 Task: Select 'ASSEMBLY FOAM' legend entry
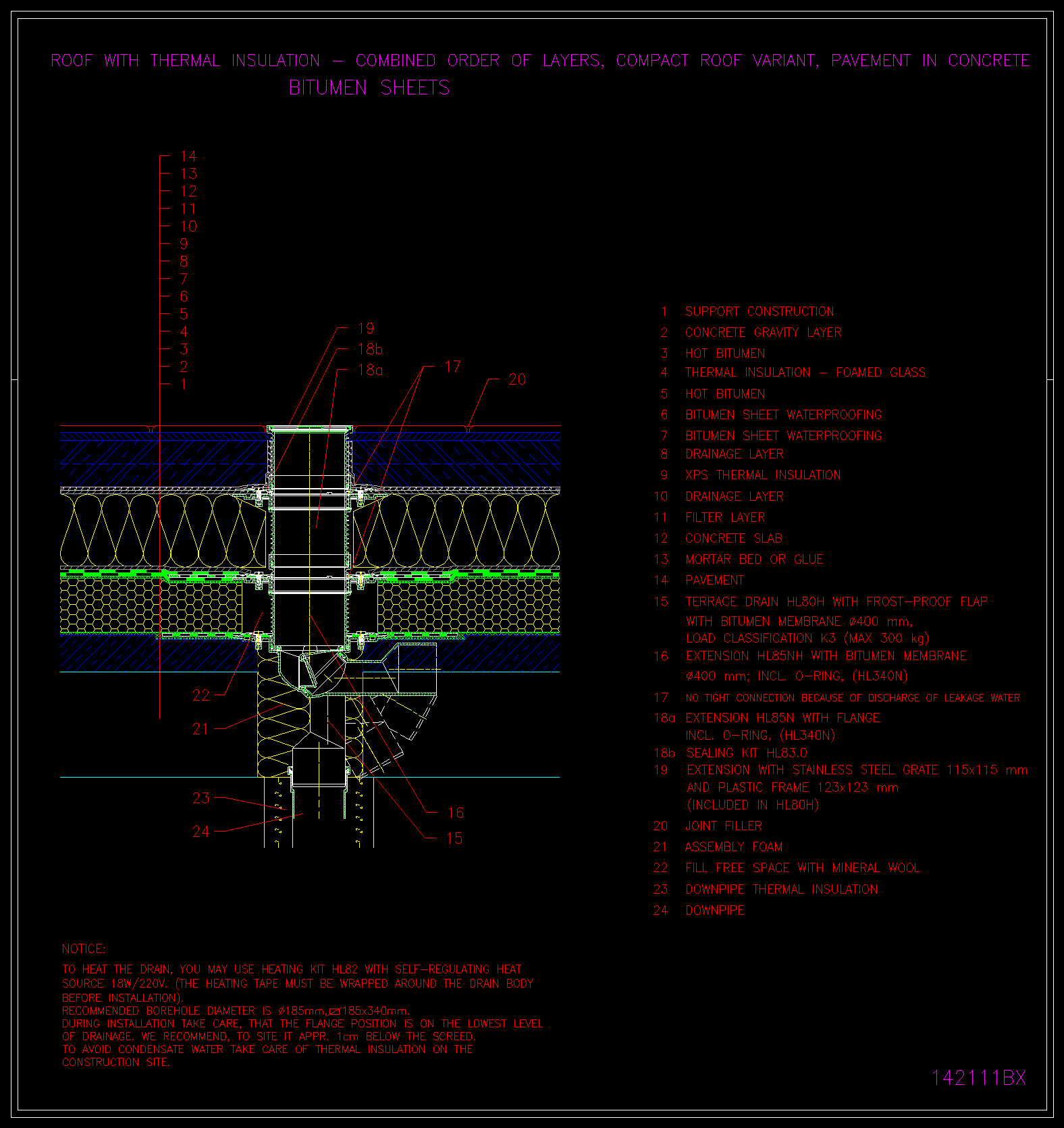(734, 847)
